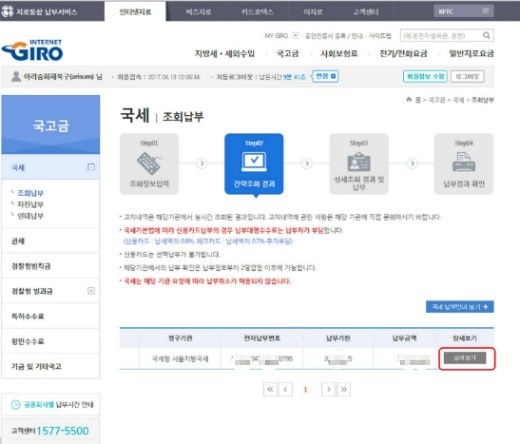Click the 회원정보 수정 button
The width and height of the screenshot is (520, 444).
(x=425, y=76)
